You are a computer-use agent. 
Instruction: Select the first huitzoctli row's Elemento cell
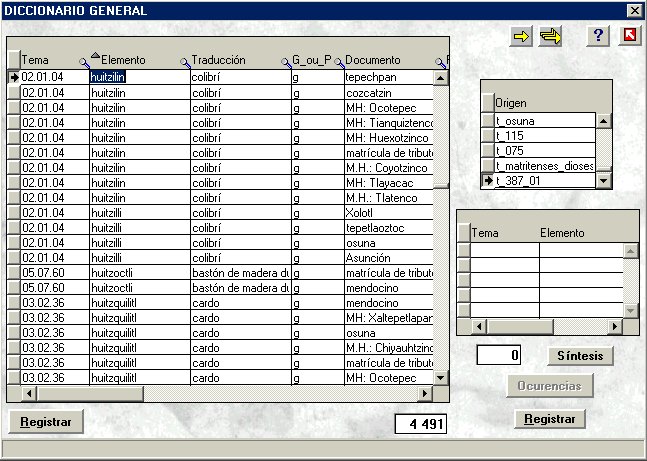pos(138,272)
